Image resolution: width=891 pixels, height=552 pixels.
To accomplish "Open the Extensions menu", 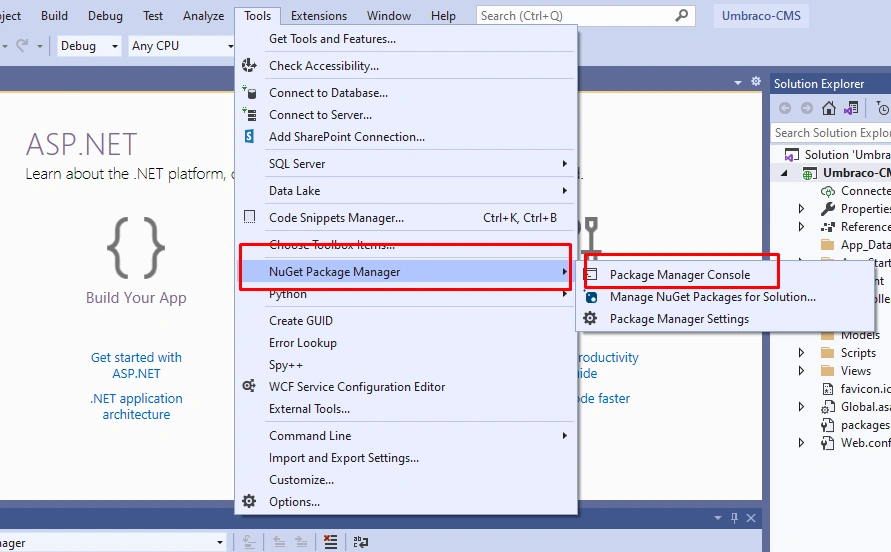I will pyautogui.click(x=318, y=16).
